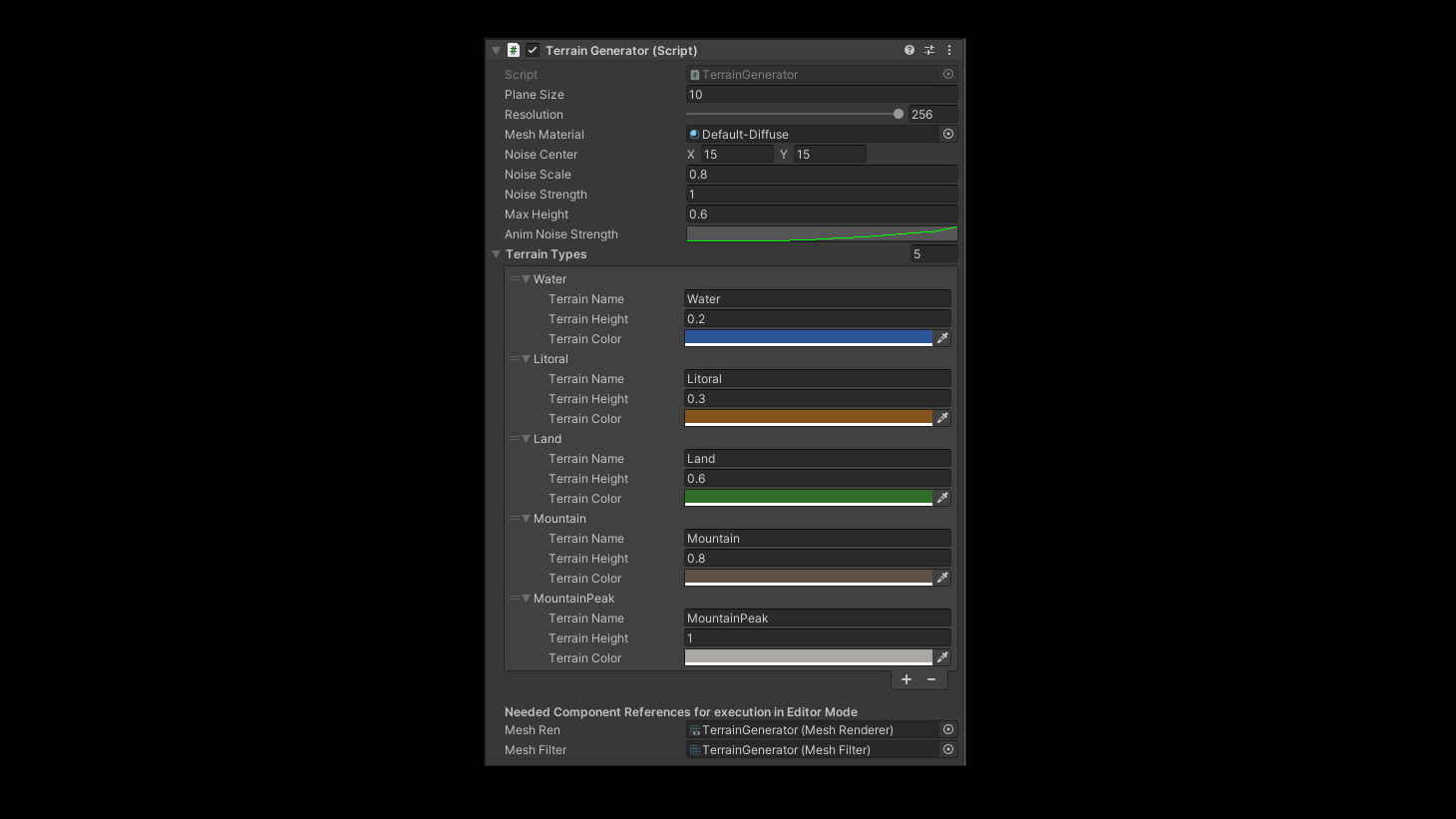Click the Mesh Material object picker icon
This screenshot has height=819, width=1456.
pyautogui.click(x=948, y=134)
